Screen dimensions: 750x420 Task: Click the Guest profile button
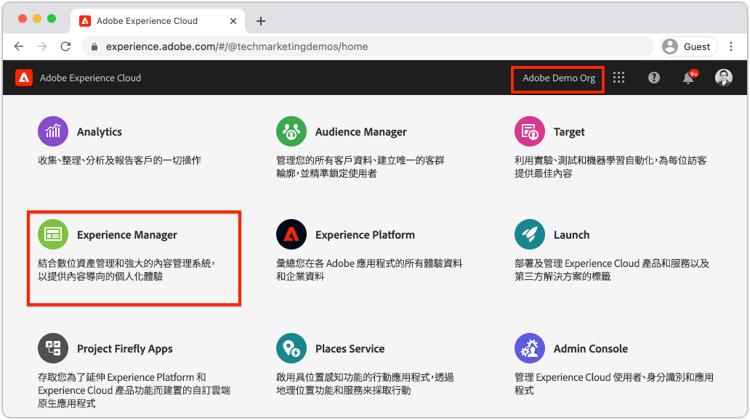(x=689, y=46)
